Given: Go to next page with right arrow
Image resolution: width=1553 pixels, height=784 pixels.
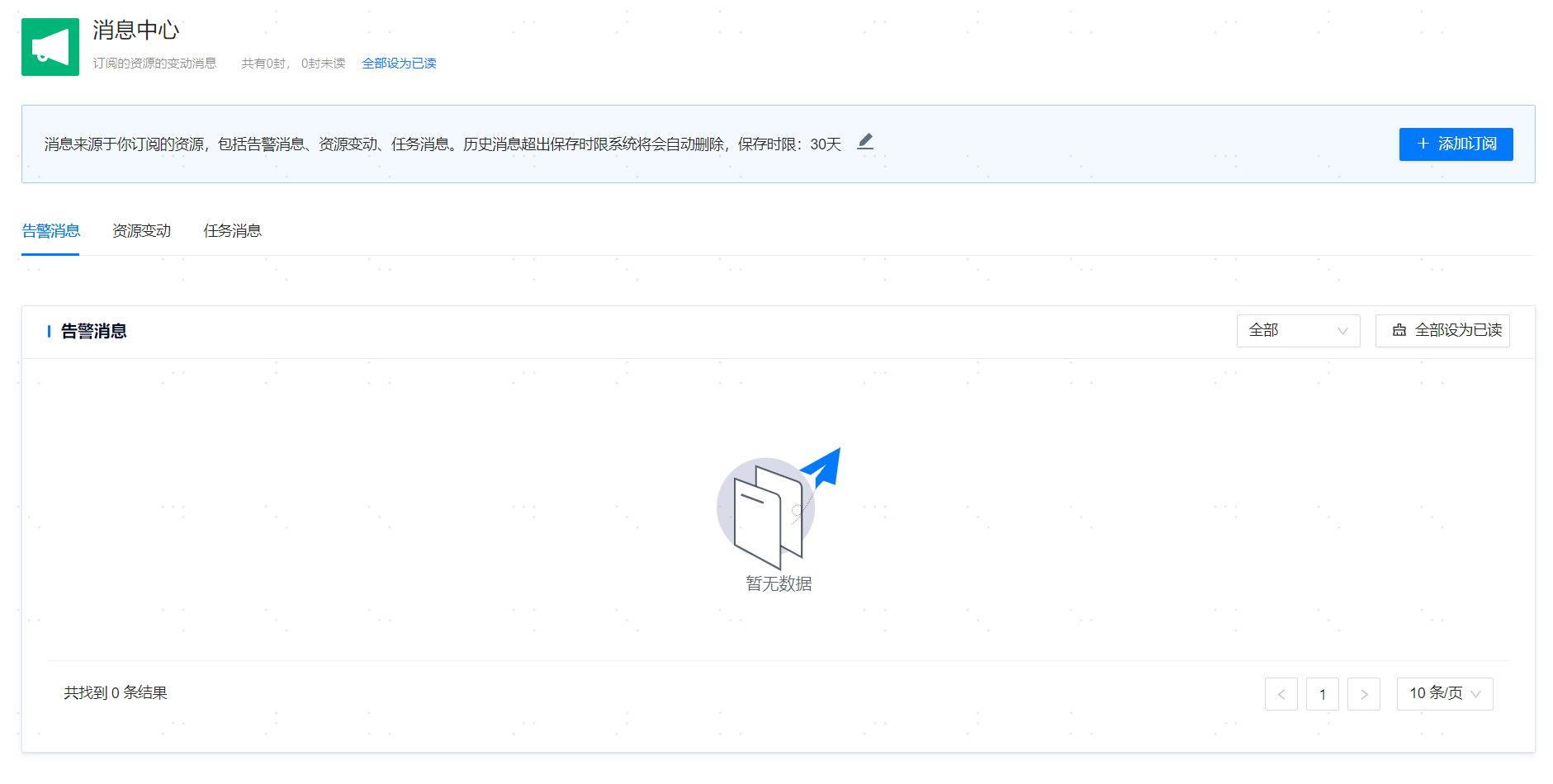Looking at the screenshot, I should tap(1363, 694).
